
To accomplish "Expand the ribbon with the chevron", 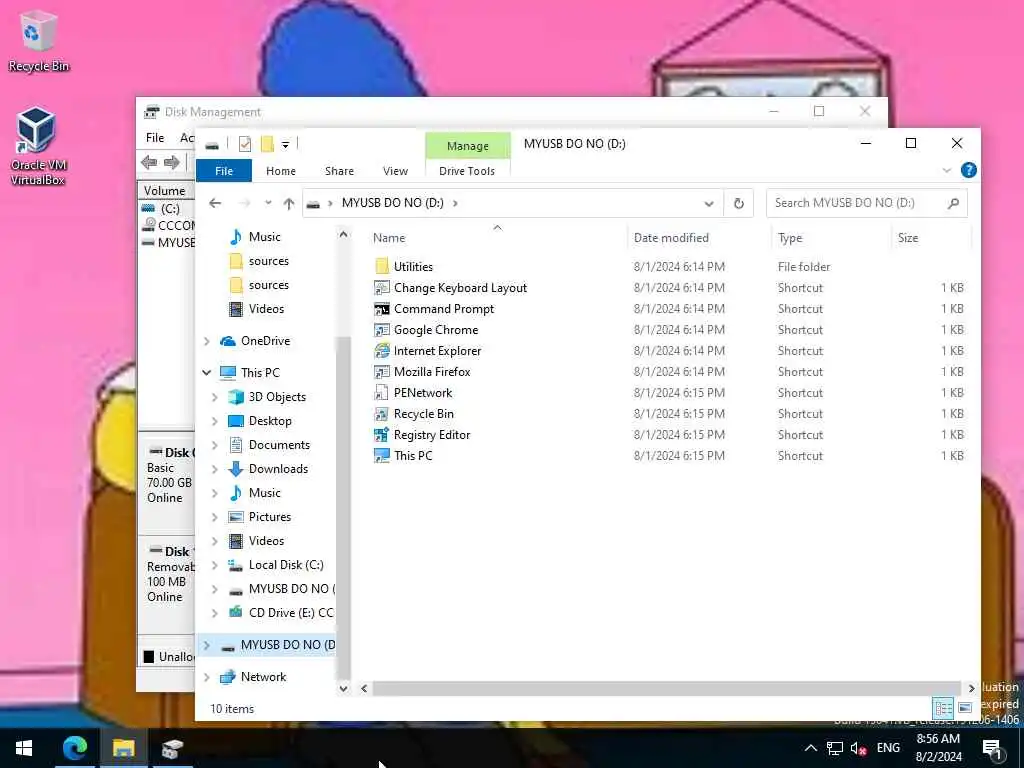I will point(947,170).
